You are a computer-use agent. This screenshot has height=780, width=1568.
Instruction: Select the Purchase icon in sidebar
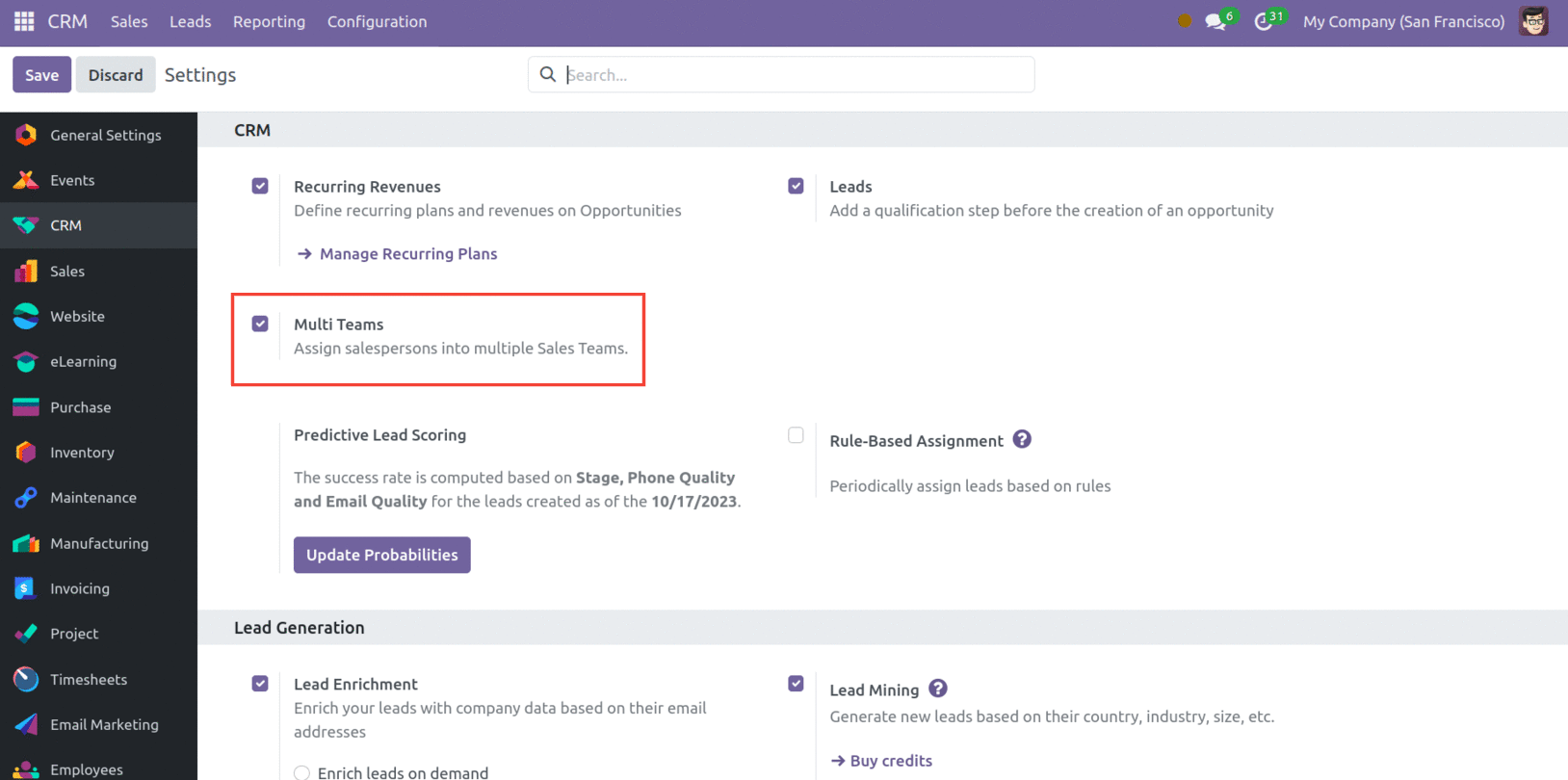click(26, 407)
